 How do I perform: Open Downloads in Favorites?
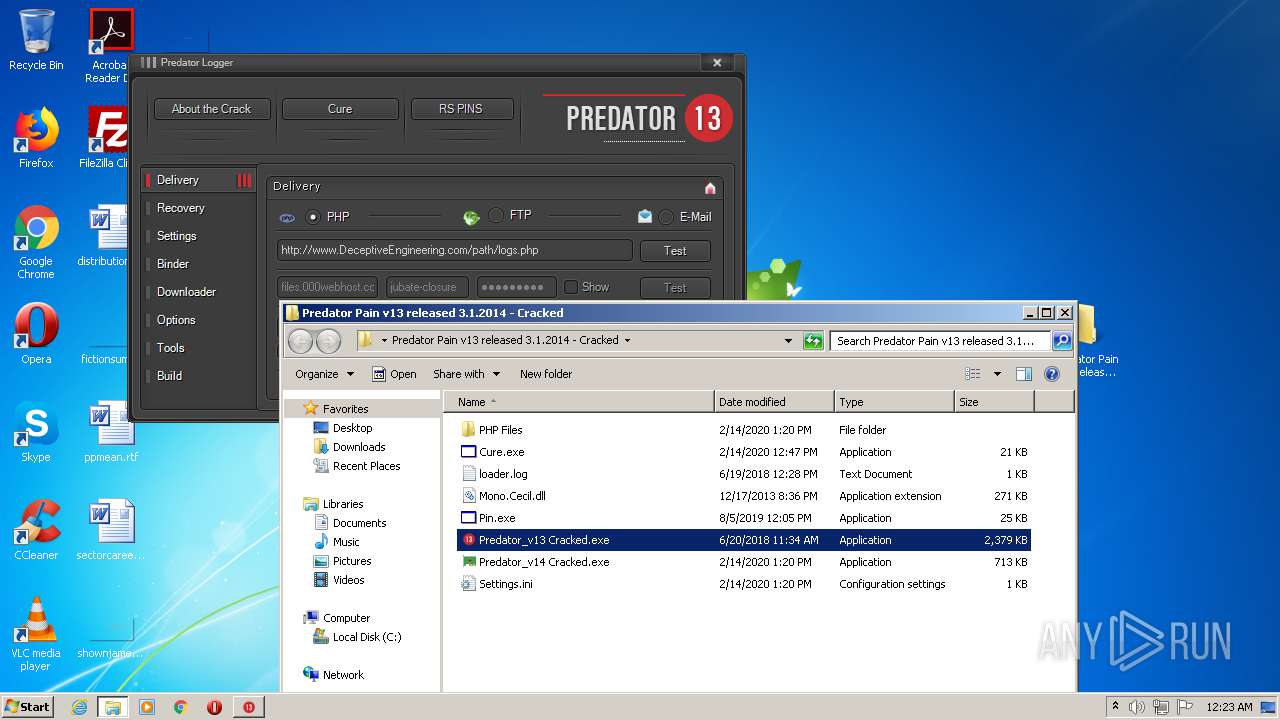pyautogui.click(x=359, y=447)
